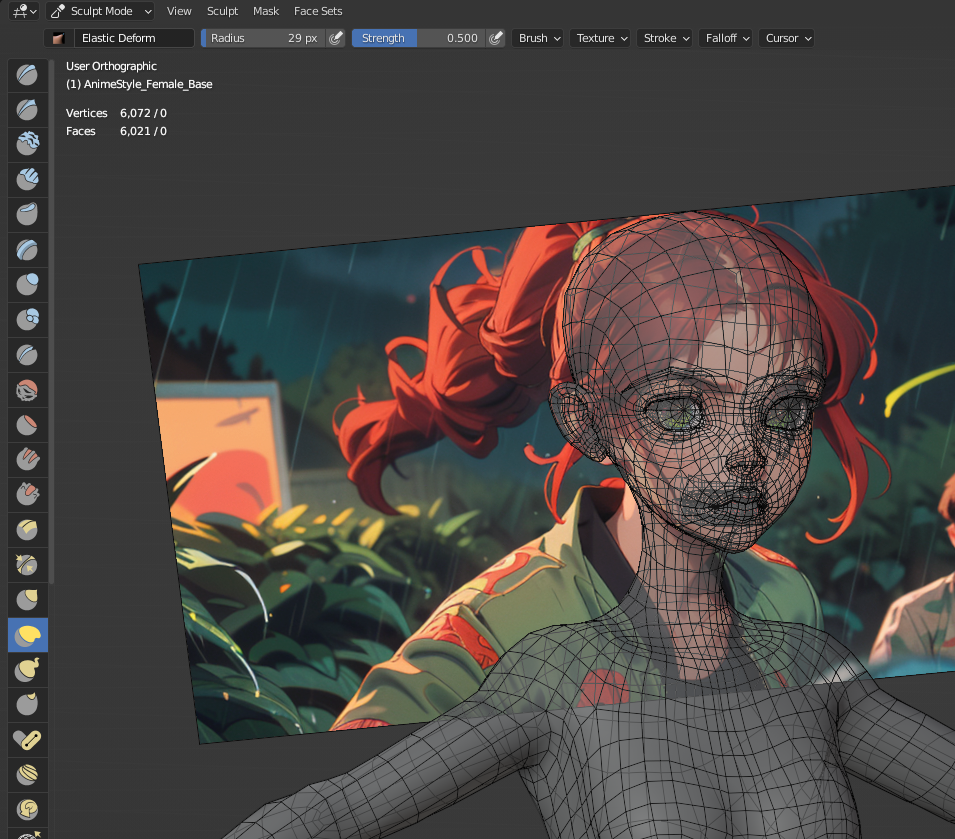
Task: Select the Flatten brush tool
Action: pyautogui.click(x=27, y=425)
